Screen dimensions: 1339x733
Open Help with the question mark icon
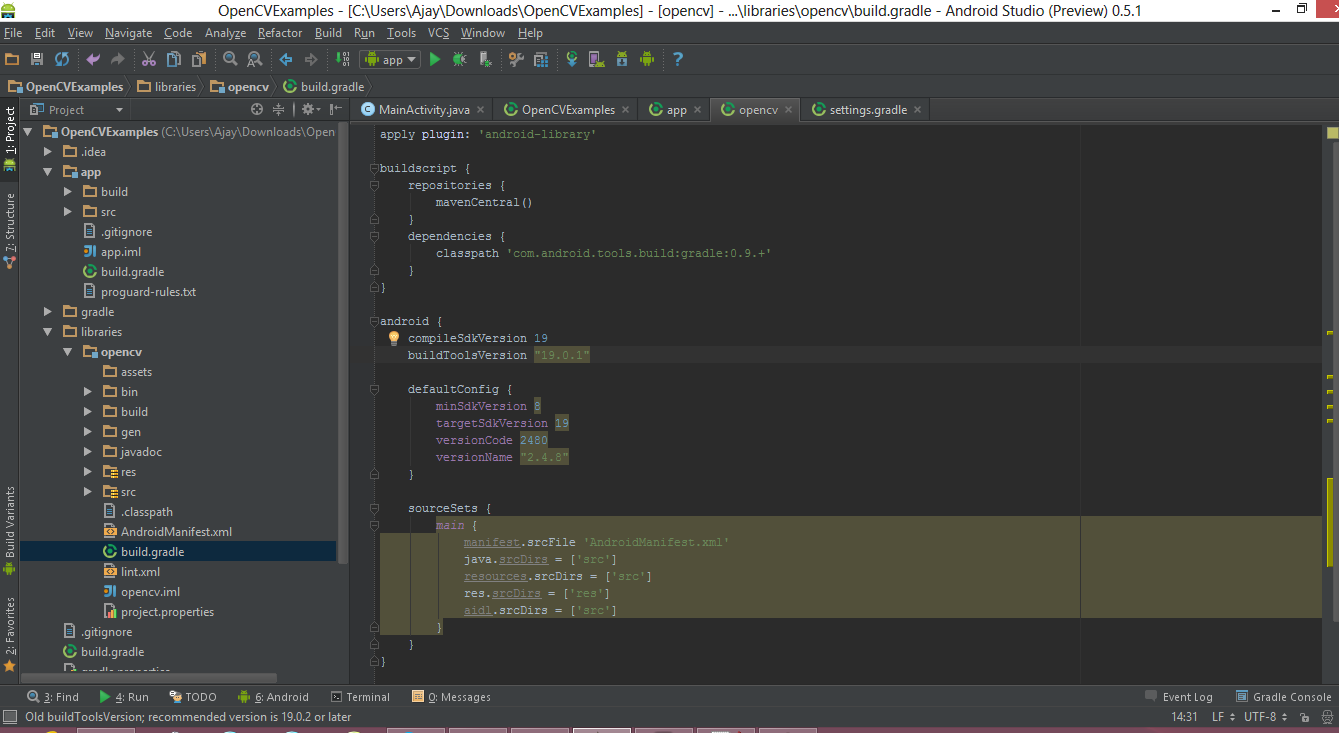[678, 60]
